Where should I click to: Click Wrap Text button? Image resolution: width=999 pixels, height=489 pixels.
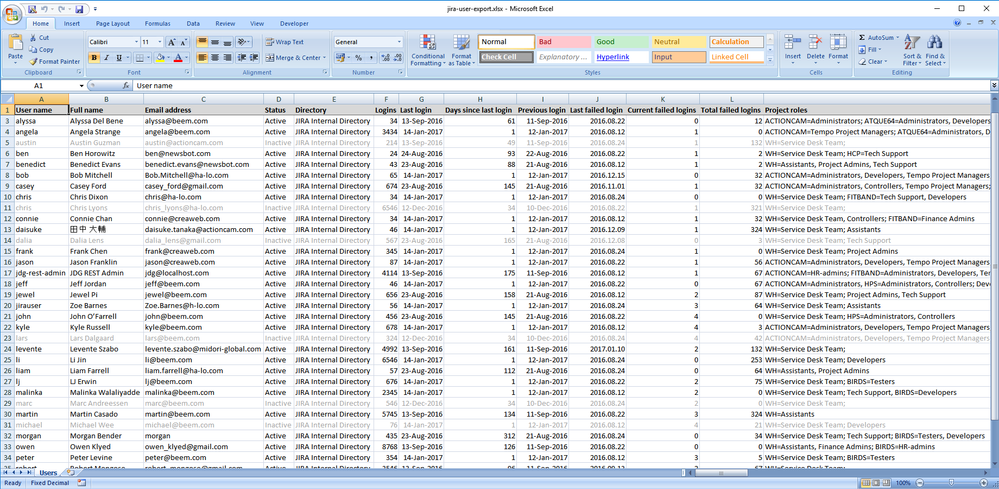(x=285, y=42)
